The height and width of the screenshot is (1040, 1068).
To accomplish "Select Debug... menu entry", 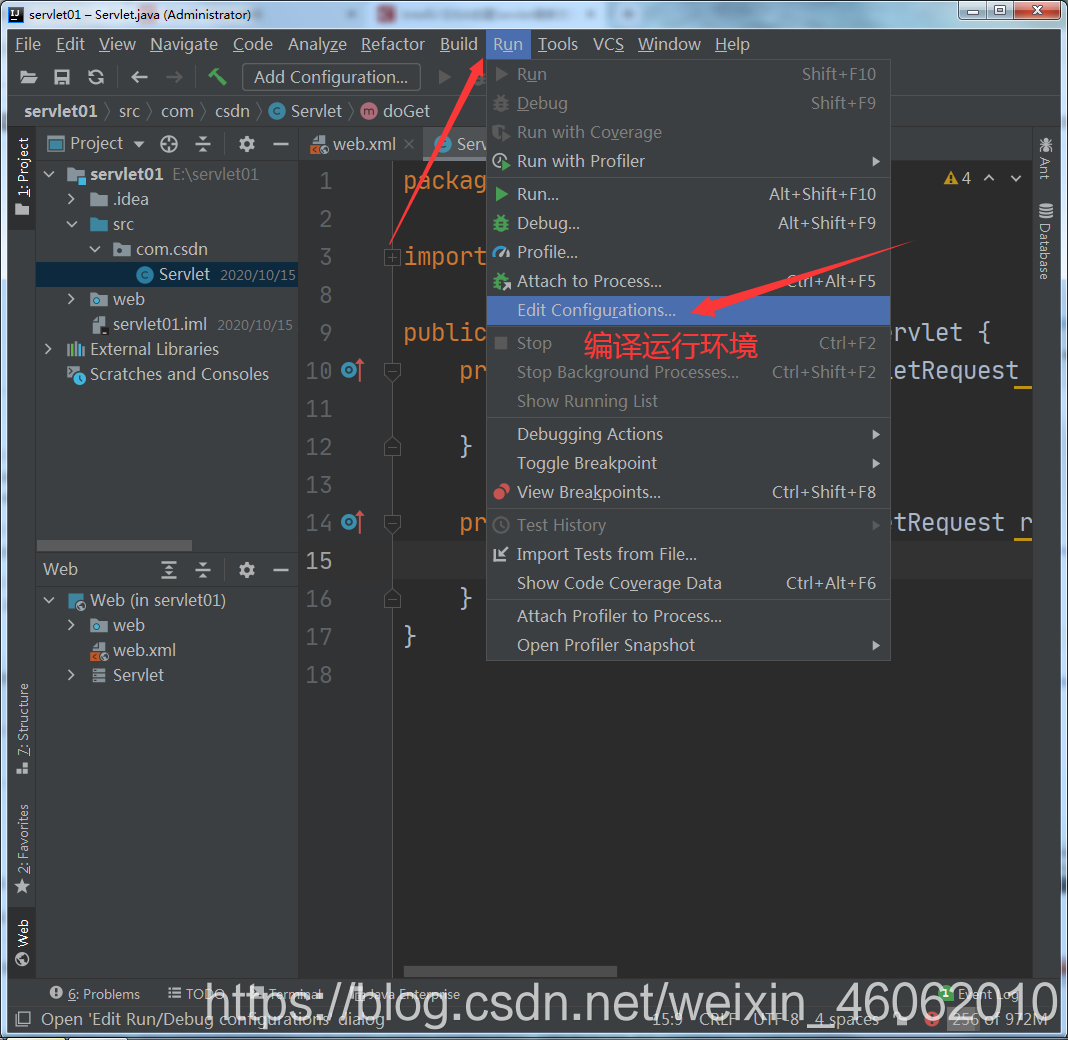I will point(688,223).
